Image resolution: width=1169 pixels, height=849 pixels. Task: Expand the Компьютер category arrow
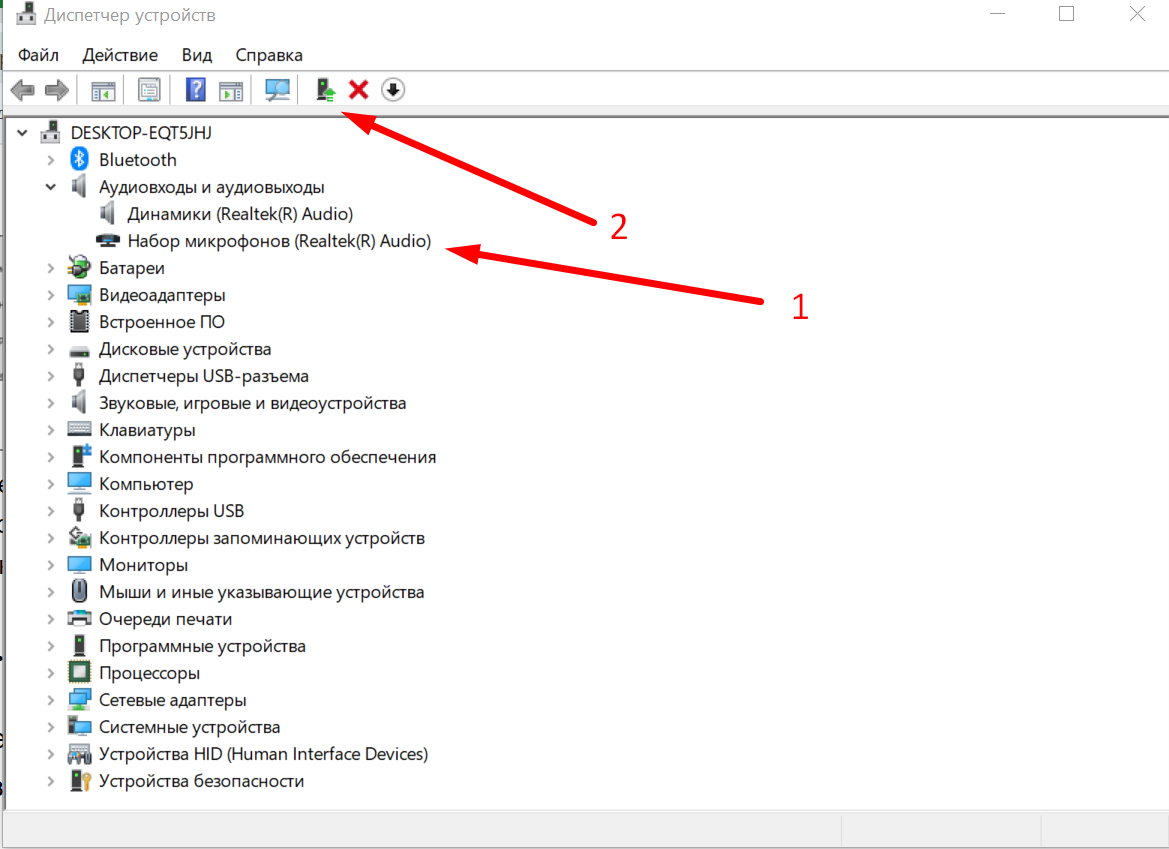(x=51, y=484)
